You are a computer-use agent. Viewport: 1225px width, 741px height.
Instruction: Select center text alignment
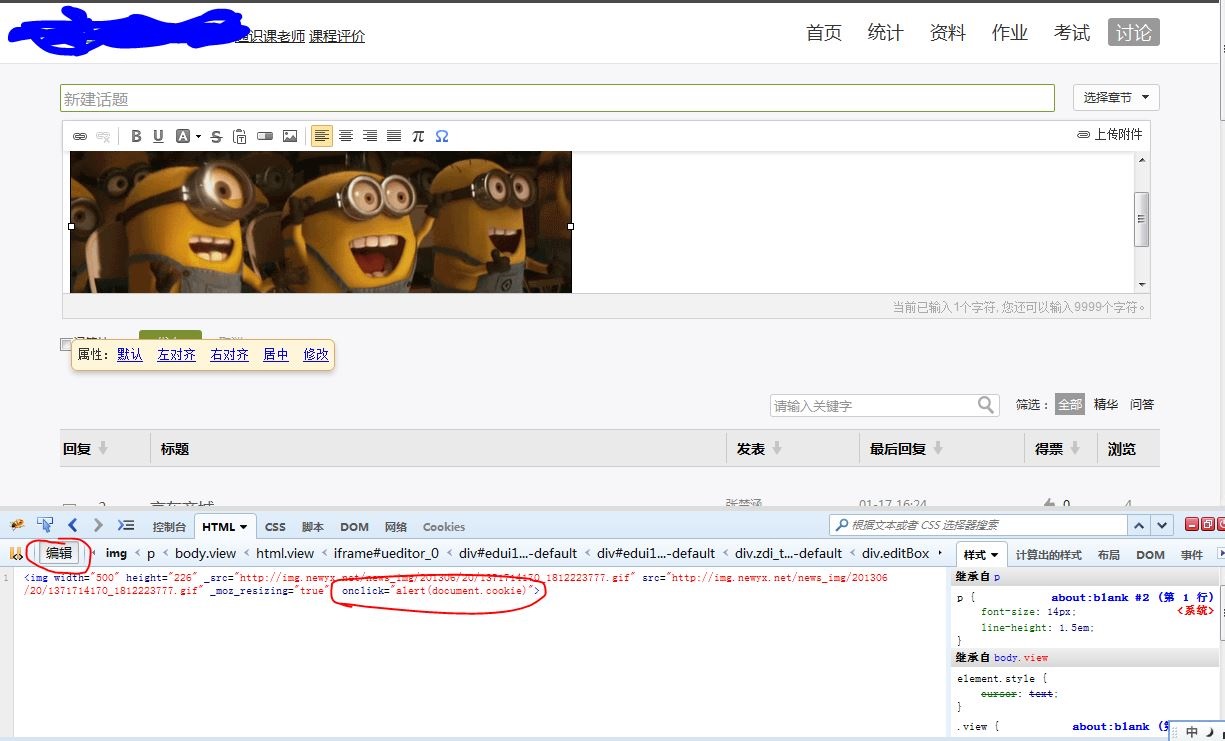(x=346, y=136)
